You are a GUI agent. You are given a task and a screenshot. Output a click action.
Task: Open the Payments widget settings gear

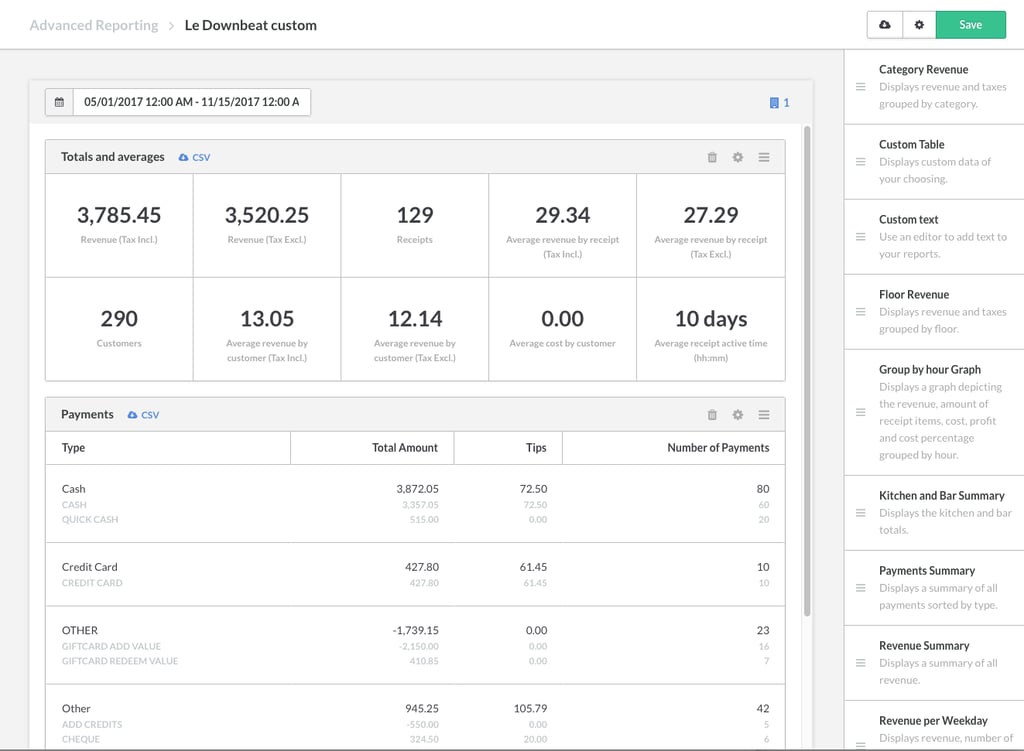(x=738, y=415)
